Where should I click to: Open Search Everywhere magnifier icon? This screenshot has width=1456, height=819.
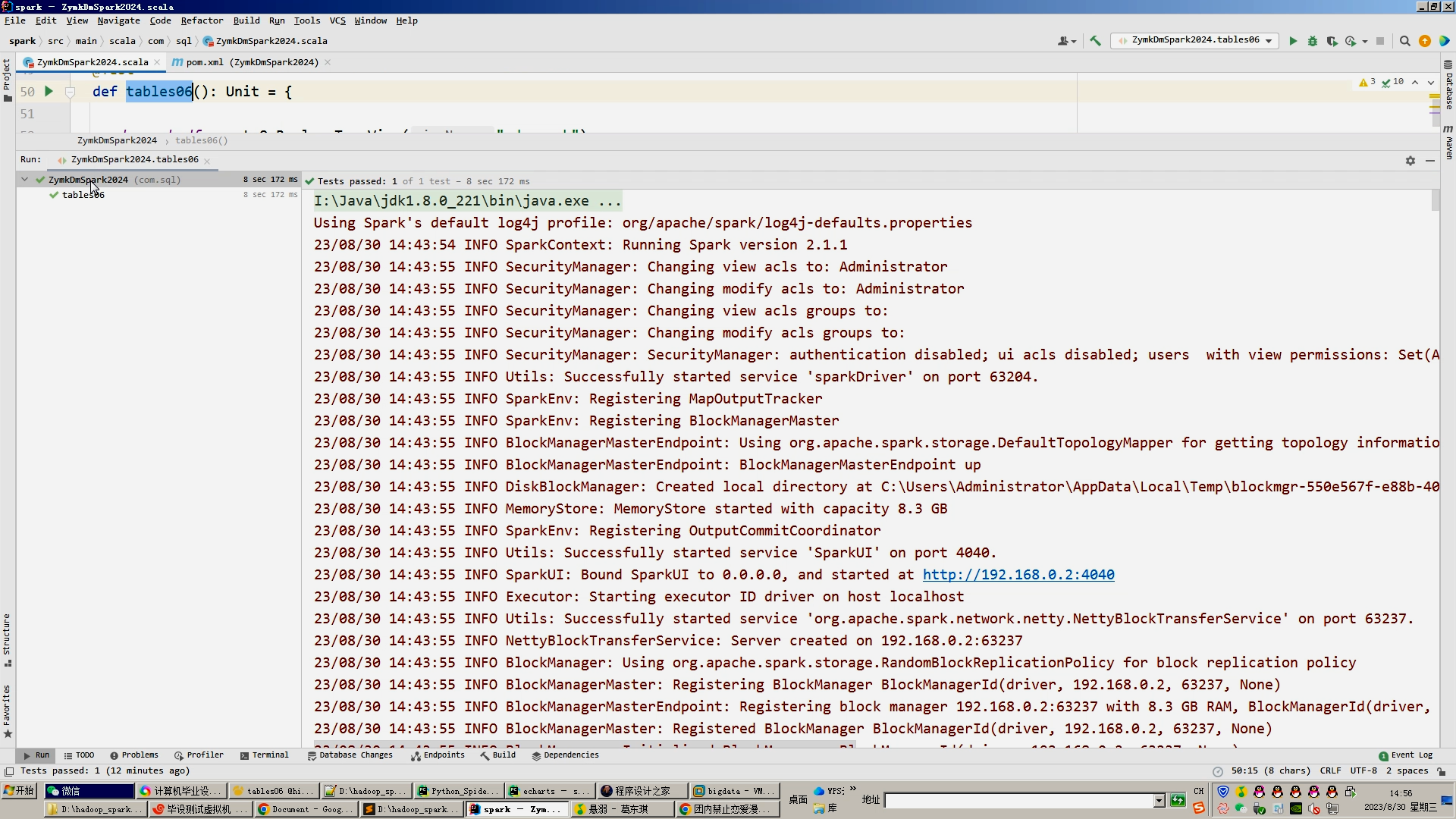click(x=1404, y=41)
